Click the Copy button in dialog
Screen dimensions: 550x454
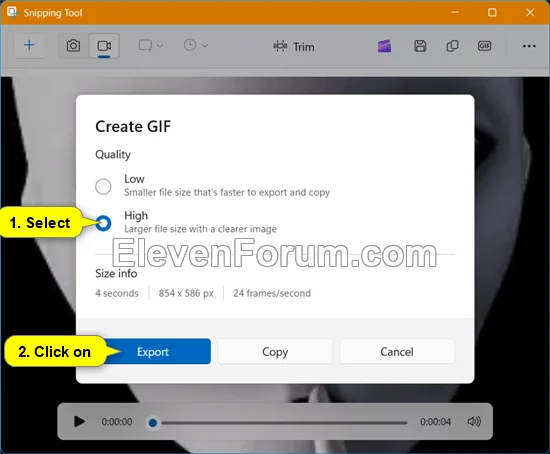click(275, 352)
